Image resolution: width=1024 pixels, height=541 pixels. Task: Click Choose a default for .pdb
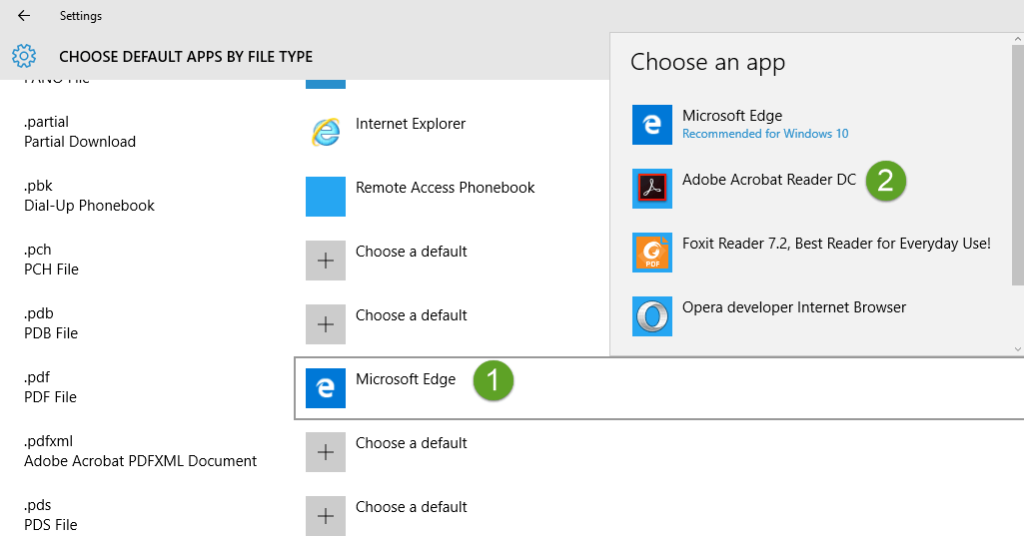point(411,316)
